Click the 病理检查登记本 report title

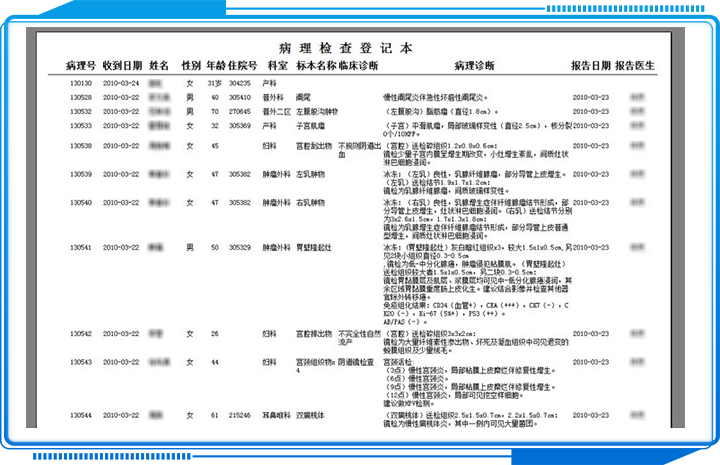coord(345,48)
